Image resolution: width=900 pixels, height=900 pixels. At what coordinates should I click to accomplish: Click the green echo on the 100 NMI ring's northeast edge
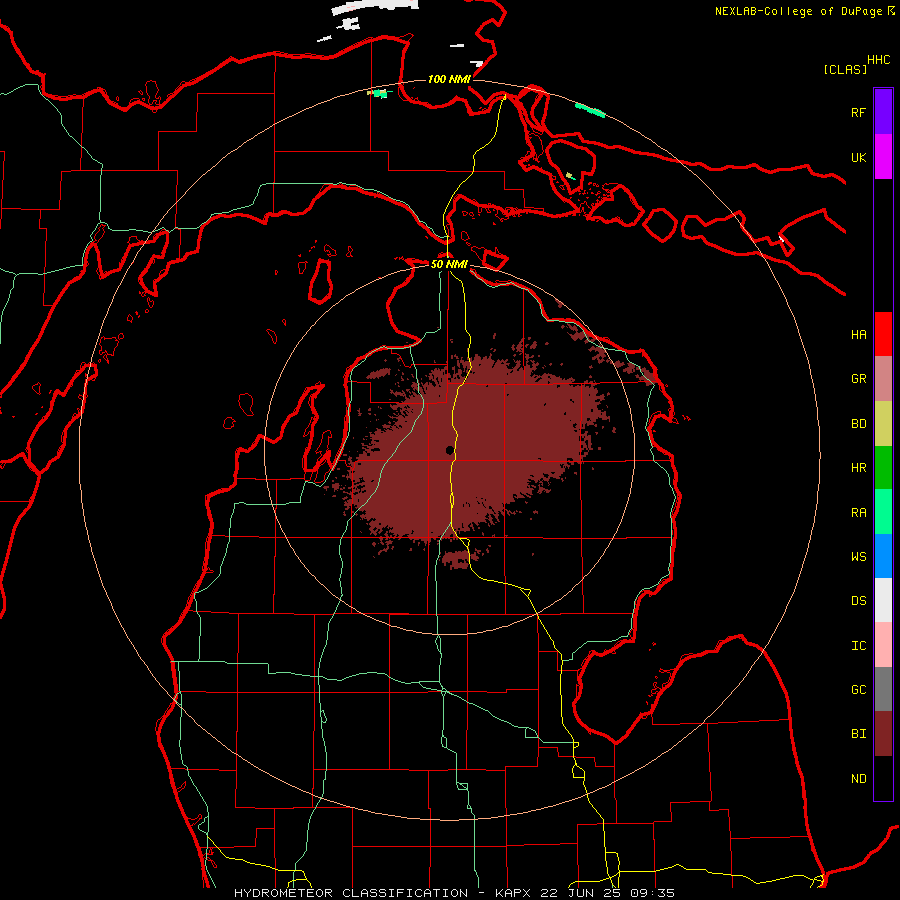[x=590, y=110]
